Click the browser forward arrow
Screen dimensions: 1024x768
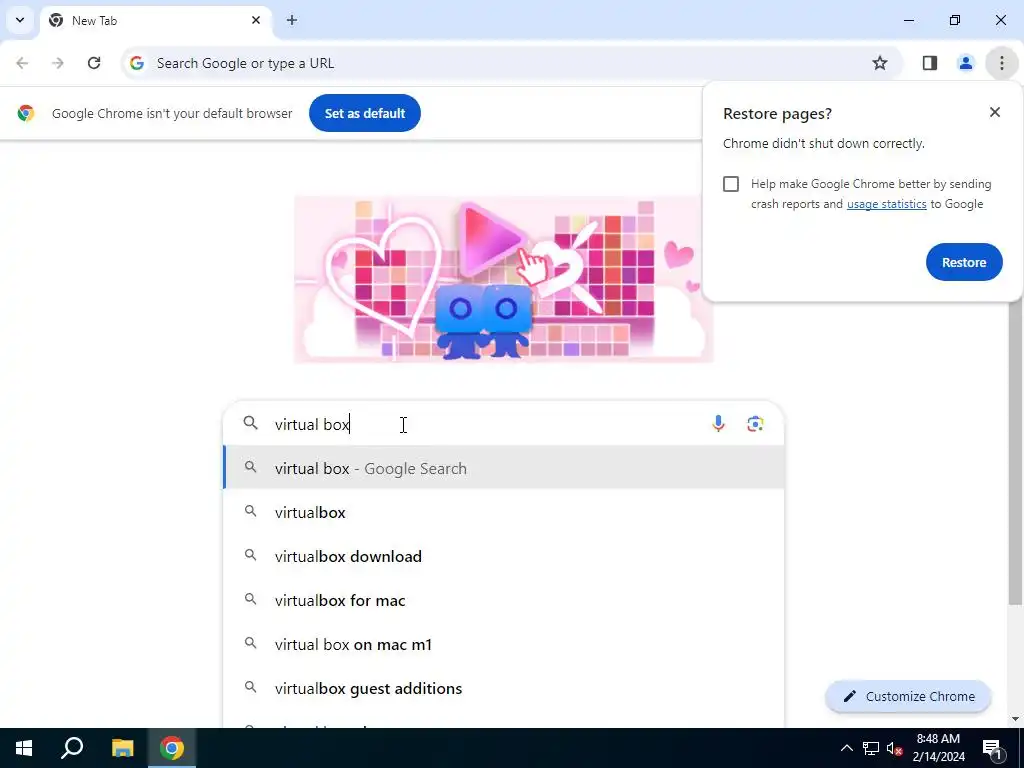point(58,63)
